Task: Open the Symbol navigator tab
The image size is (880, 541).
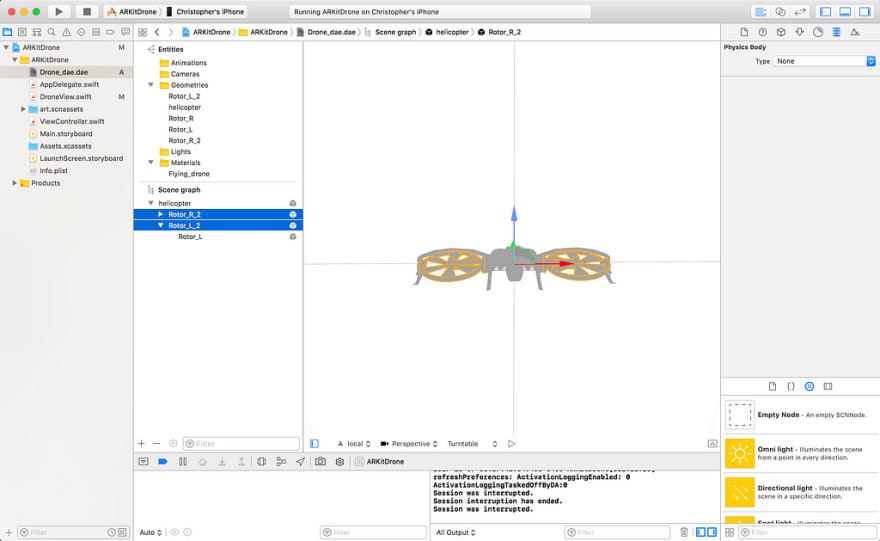Action: (x=37, y=32)
